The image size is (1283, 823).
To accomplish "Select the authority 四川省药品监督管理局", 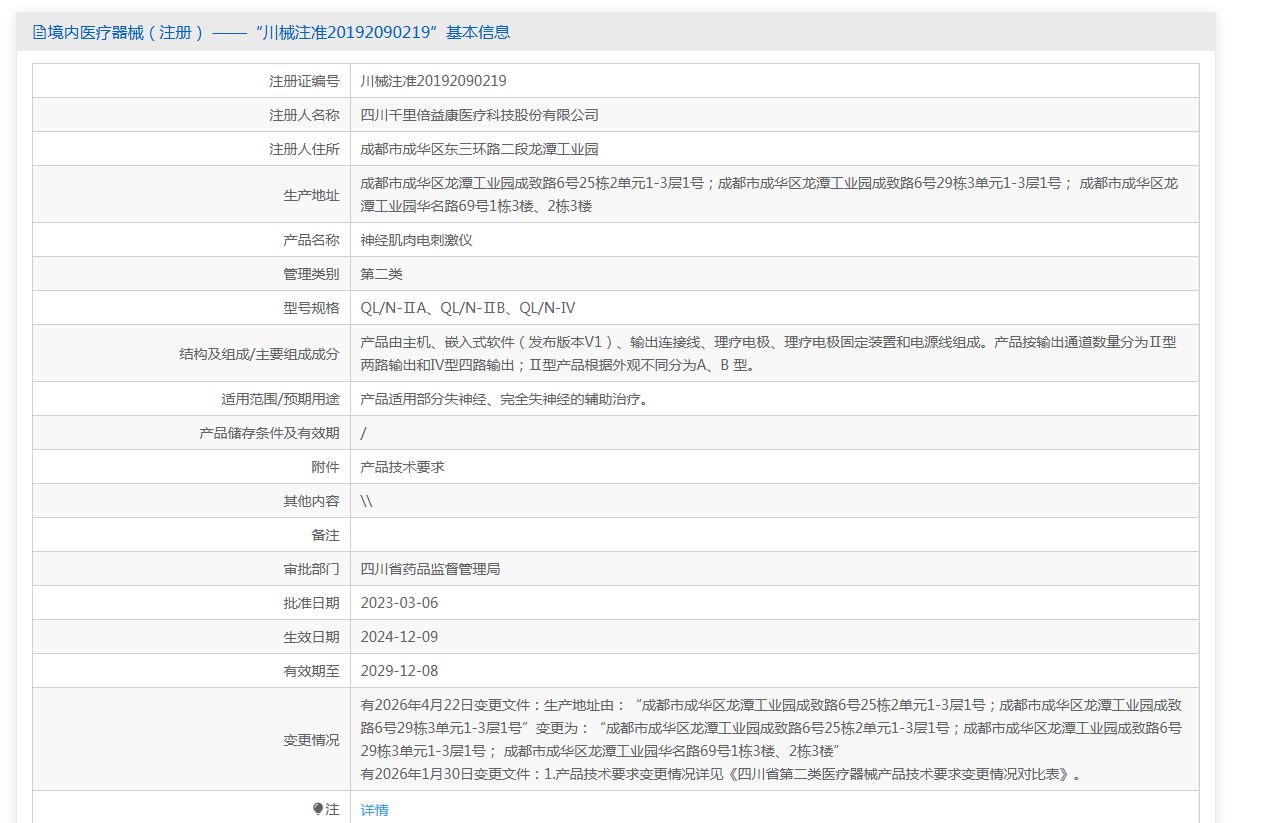I will coord(430,569).
